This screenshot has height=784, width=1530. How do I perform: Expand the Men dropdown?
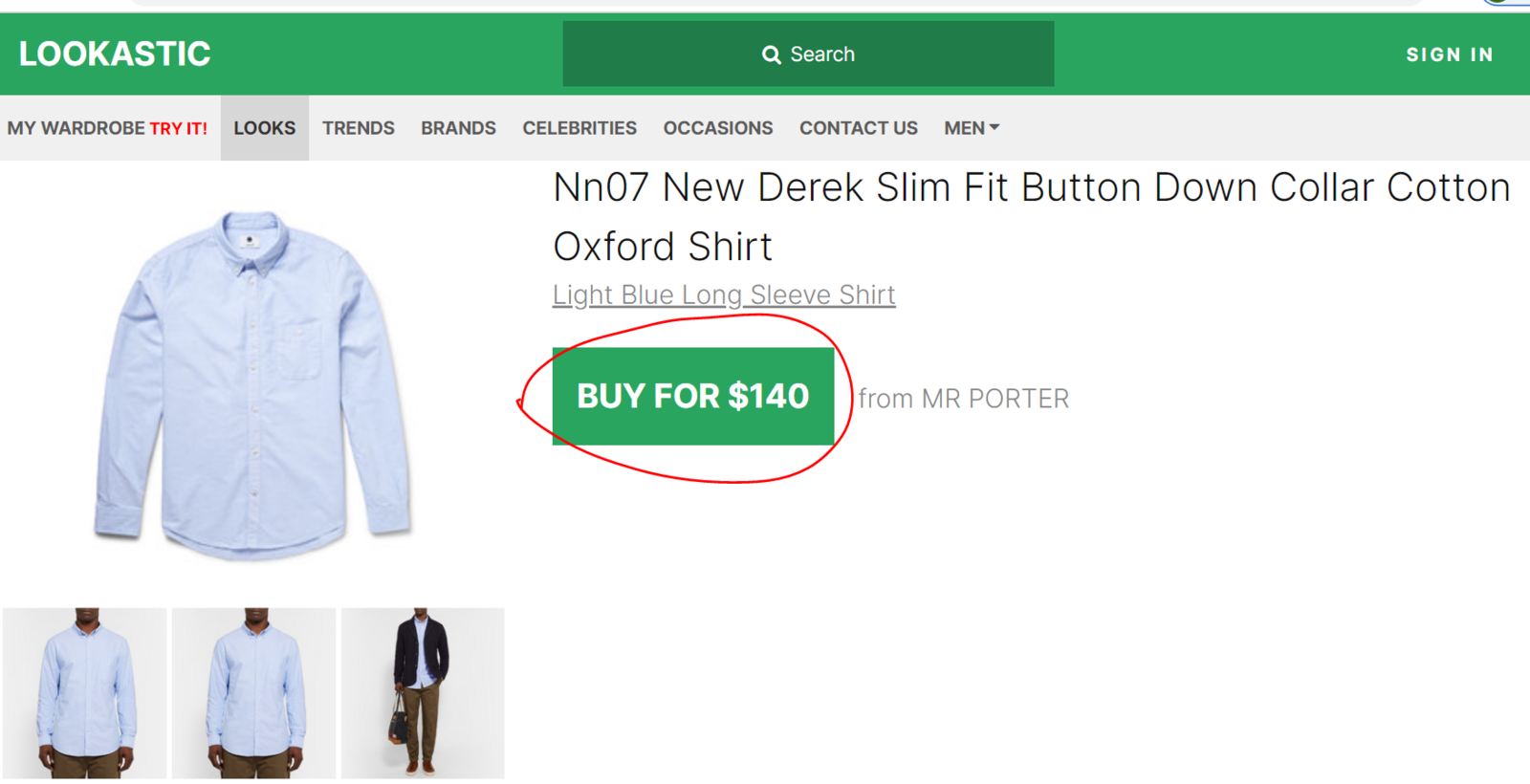coord(972,128)
